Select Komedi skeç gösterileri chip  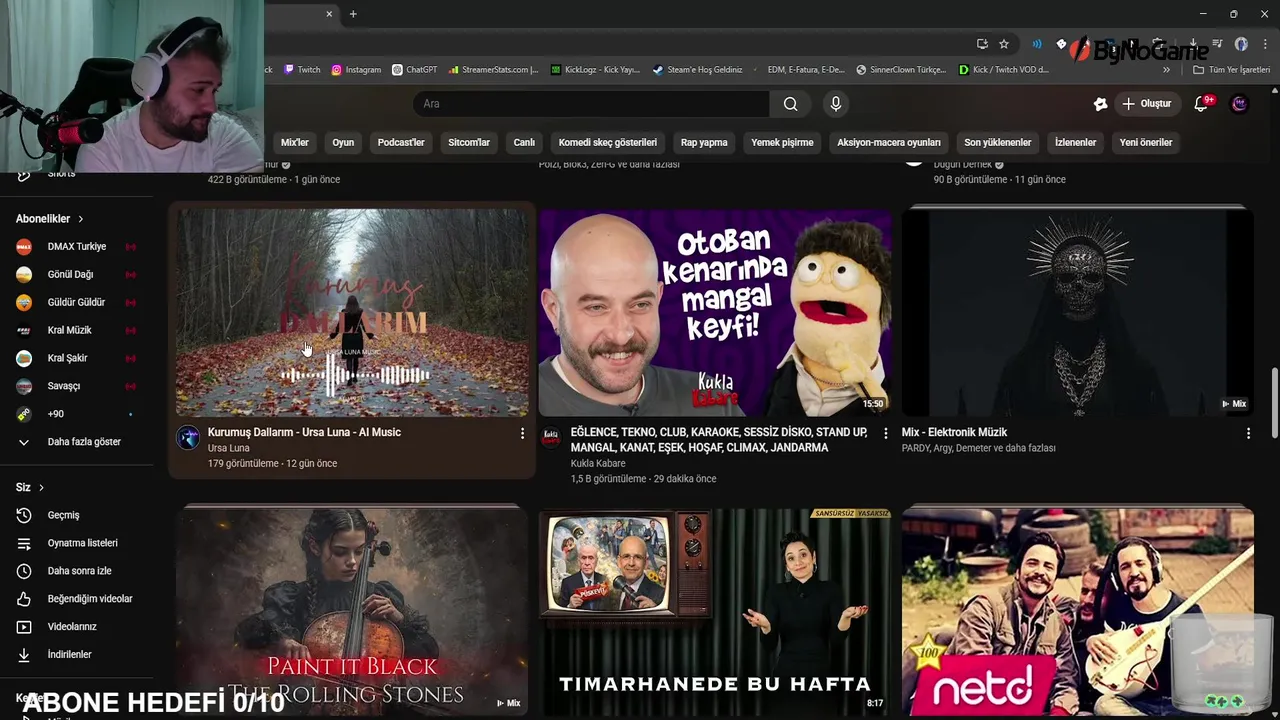coord(608,143)
